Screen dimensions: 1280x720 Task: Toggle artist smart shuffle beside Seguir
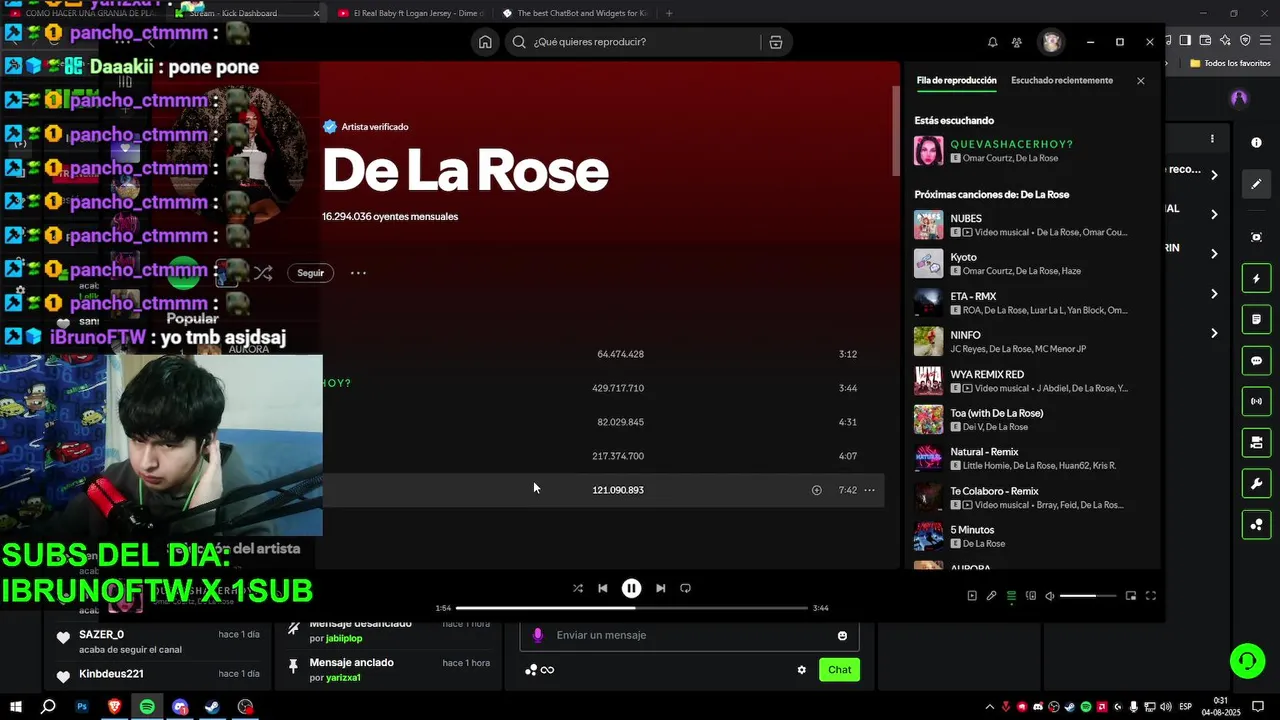tap(263, 272)
